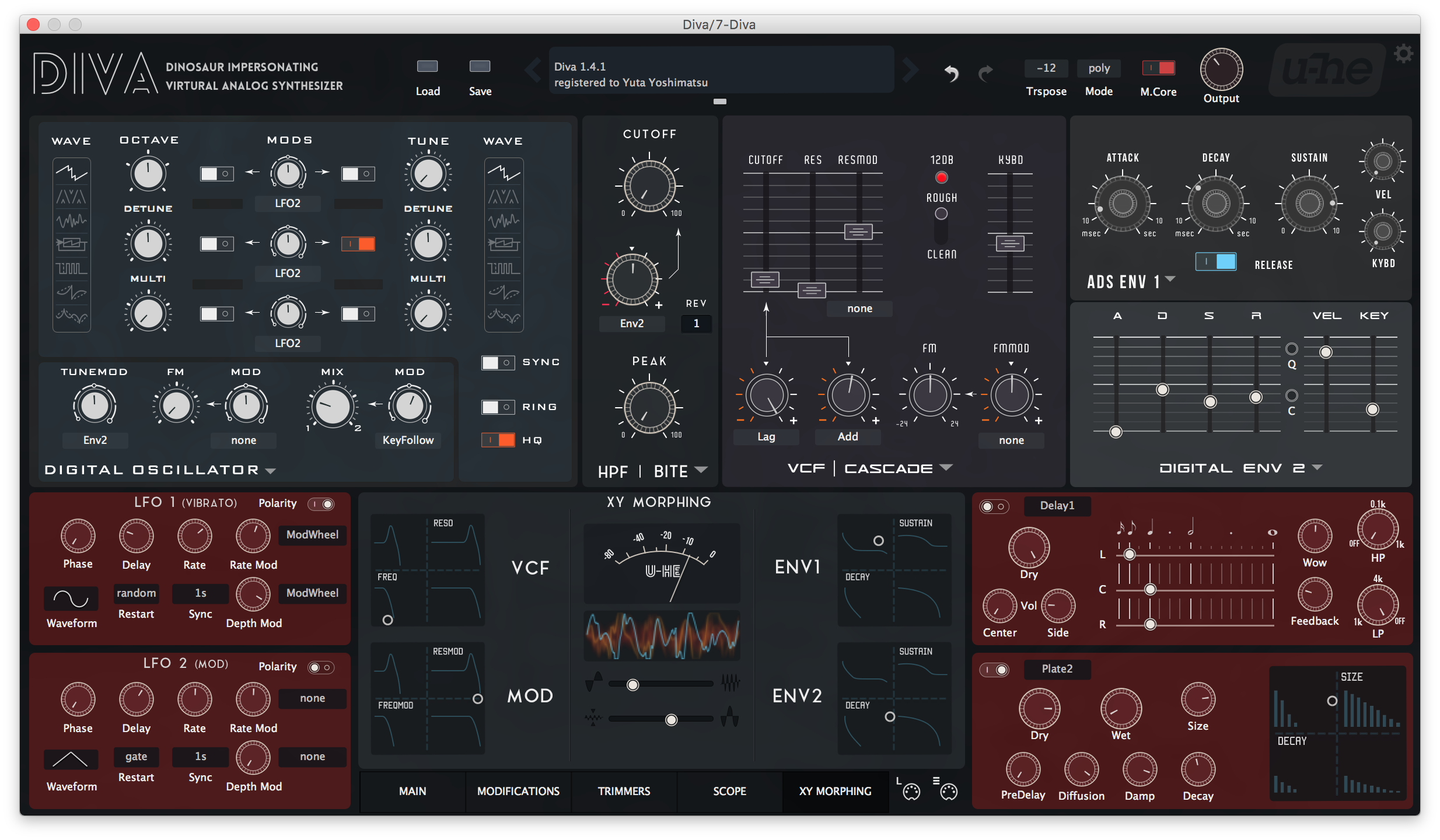Toggle the M.Core multicore switch
This screenshot has height=840, width=1440.
(x=1158, y=68)
